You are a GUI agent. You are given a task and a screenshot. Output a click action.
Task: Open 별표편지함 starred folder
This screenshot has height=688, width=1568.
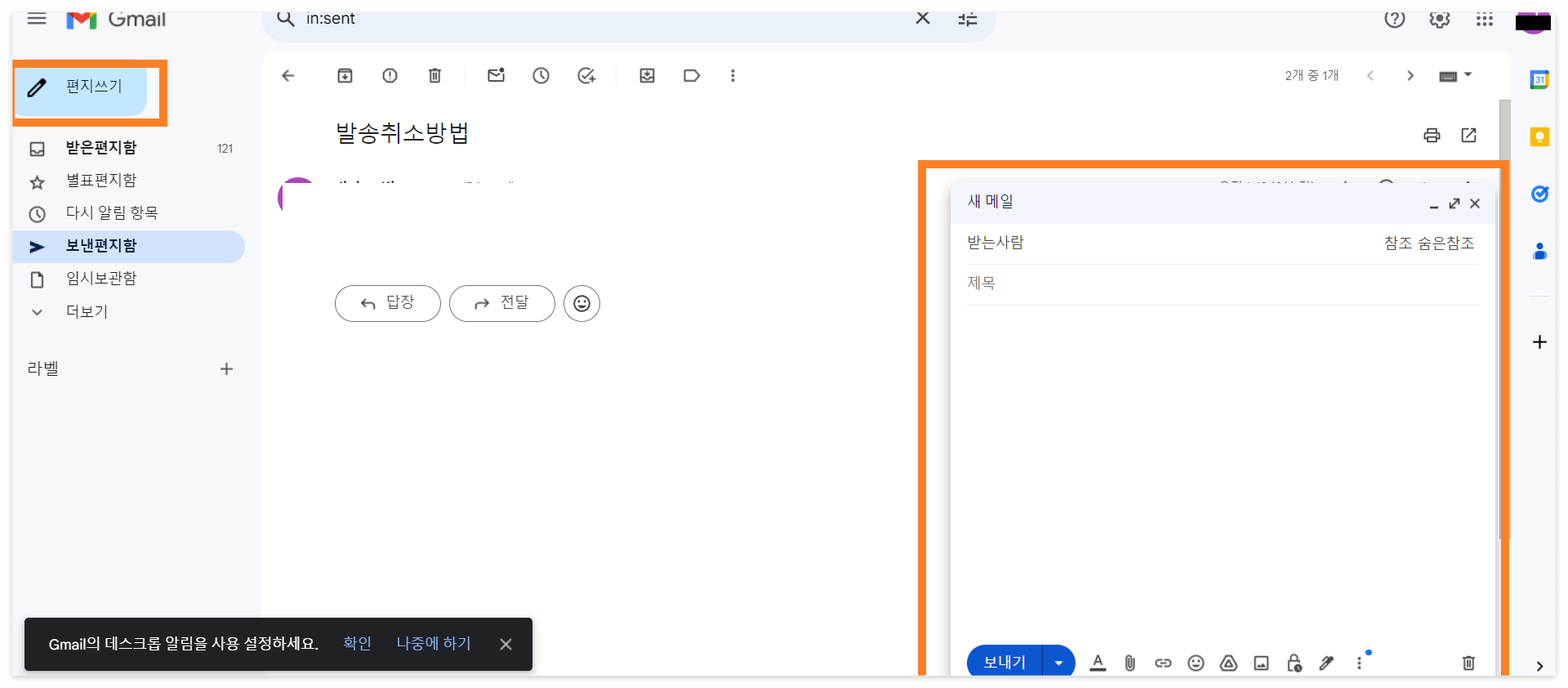pyautogui.click(x=129, y=181)
